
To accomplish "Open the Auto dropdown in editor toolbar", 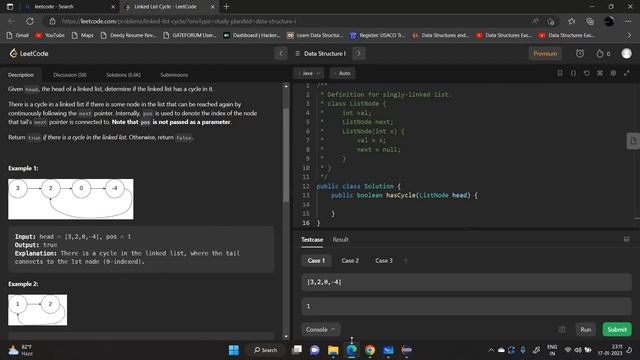I will tap(342, 73).
